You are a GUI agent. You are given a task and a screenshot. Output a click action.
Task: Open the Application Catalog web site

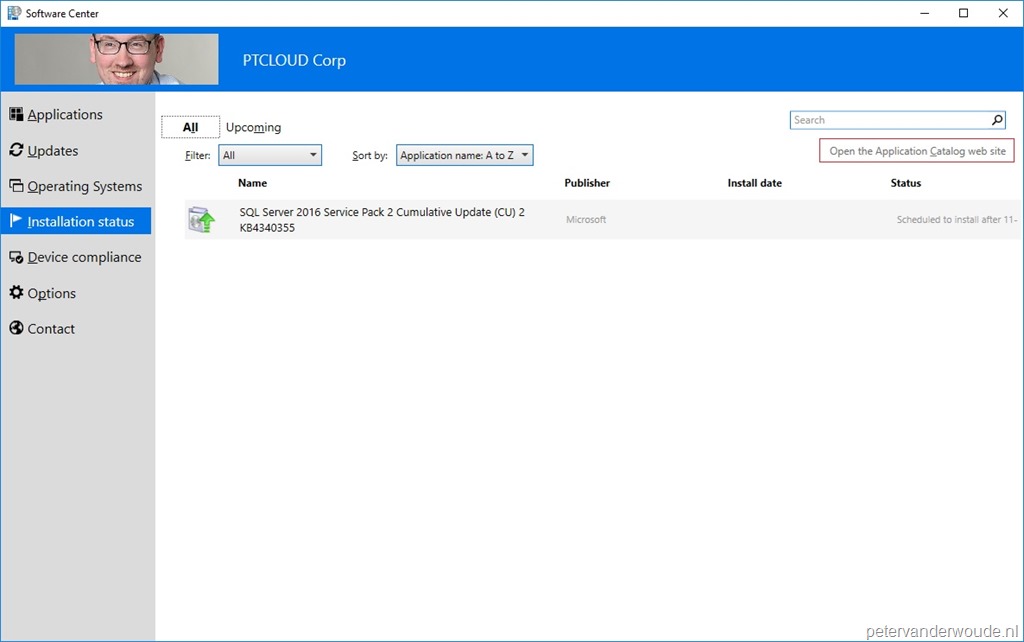coord(915,150)
